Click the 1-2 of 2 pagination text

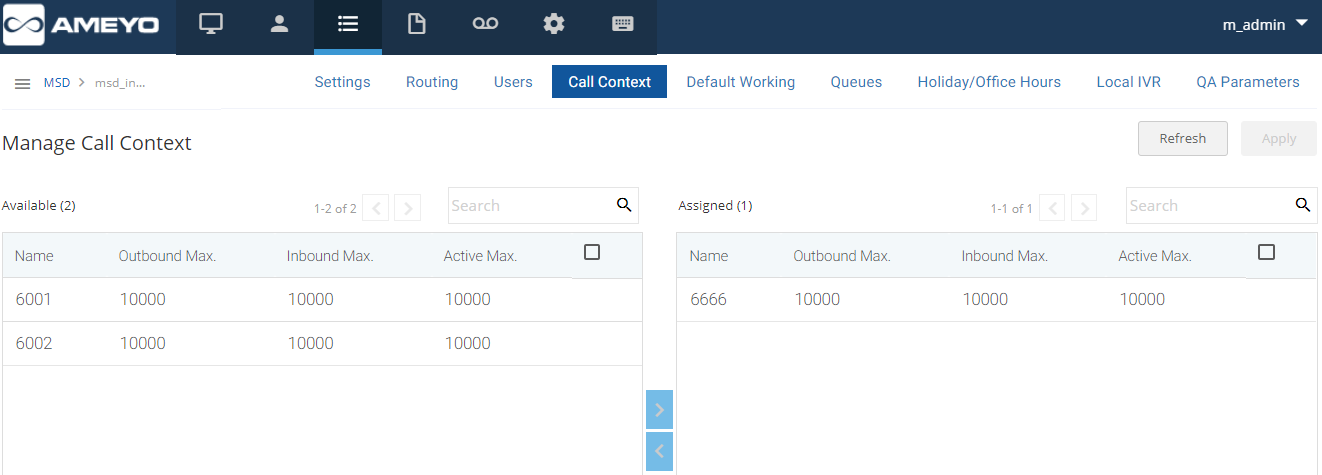pyautogui.click(x=335, y=209)
